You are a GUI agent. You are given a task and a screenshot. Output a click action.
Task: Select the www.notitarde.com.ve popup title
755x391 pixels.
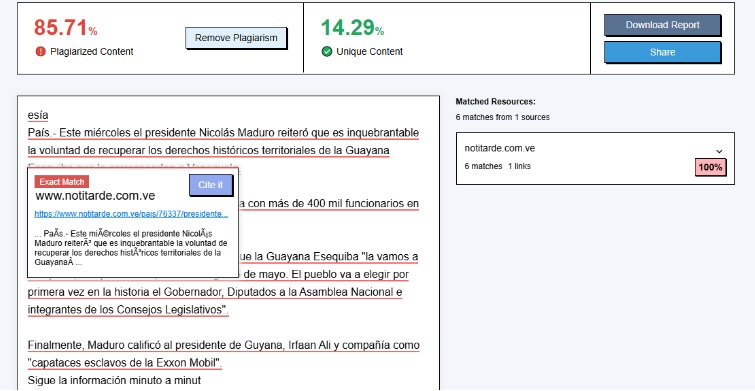pyautogui.click(x=95, y=196)
